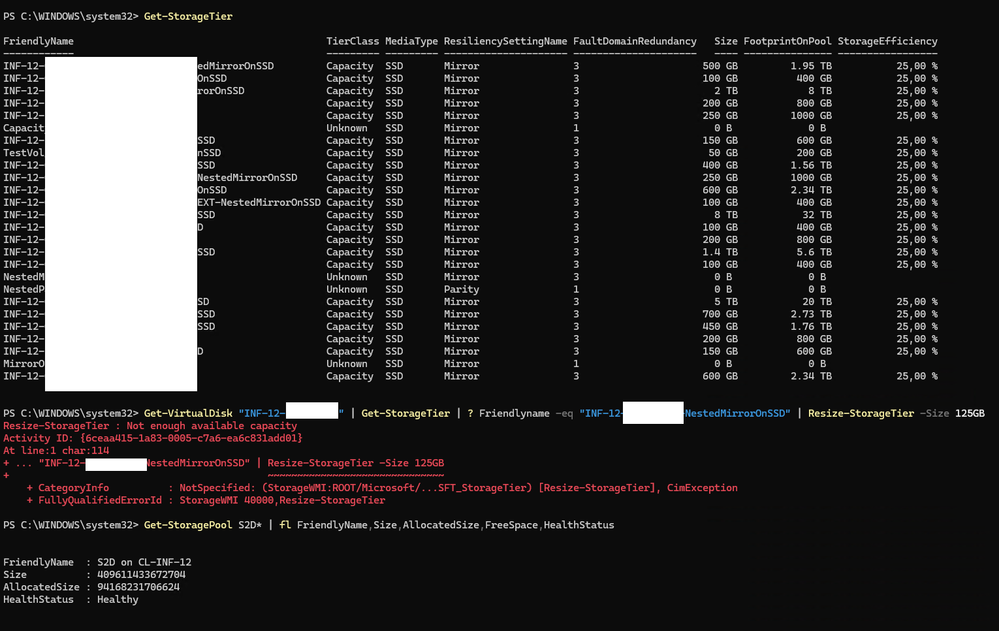Select the 1.76 TB footprint value
The height and width of the screenshot is (631, 999).
coord(810,327)
